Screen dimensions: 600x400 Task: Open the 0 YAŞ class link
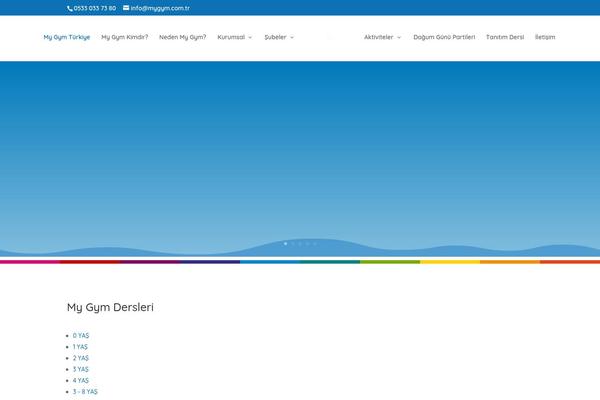81,336
